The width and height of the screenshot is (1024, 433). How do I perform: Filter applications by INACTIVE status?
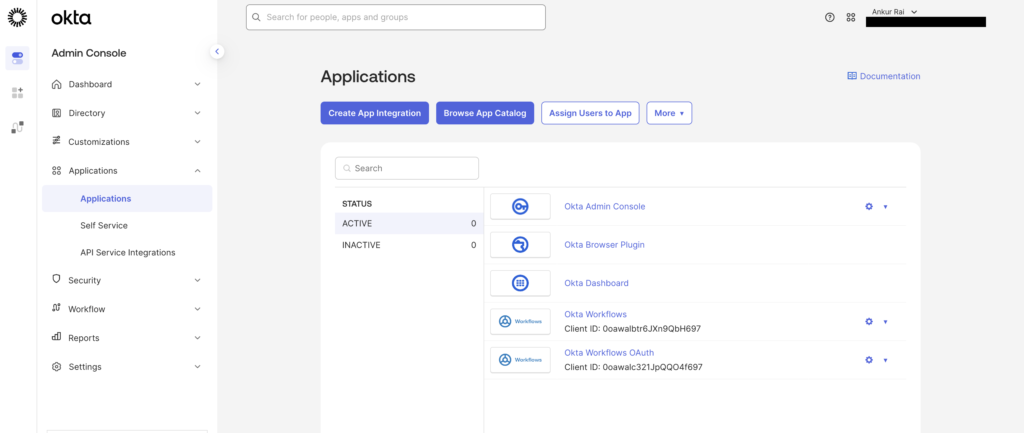(x=408, y=245)
